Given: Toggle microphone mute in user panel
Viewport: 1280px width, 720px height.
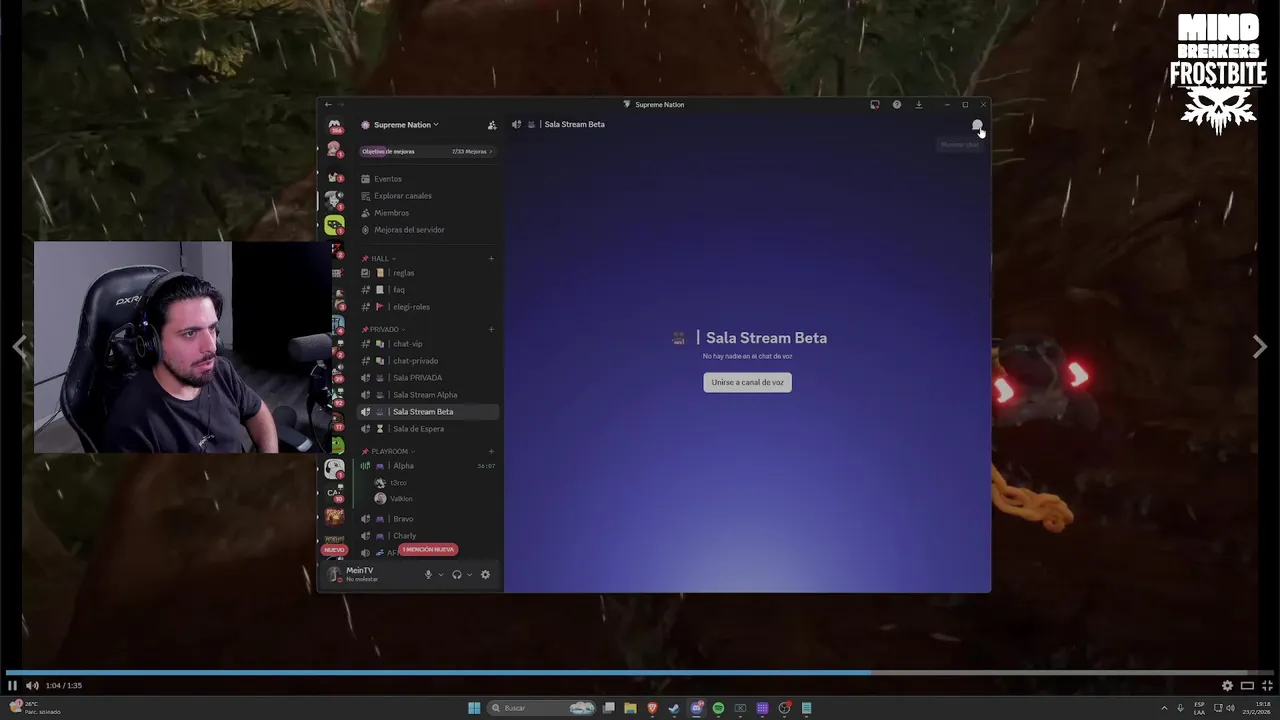Looking at the screenshot, I should 428,575.
